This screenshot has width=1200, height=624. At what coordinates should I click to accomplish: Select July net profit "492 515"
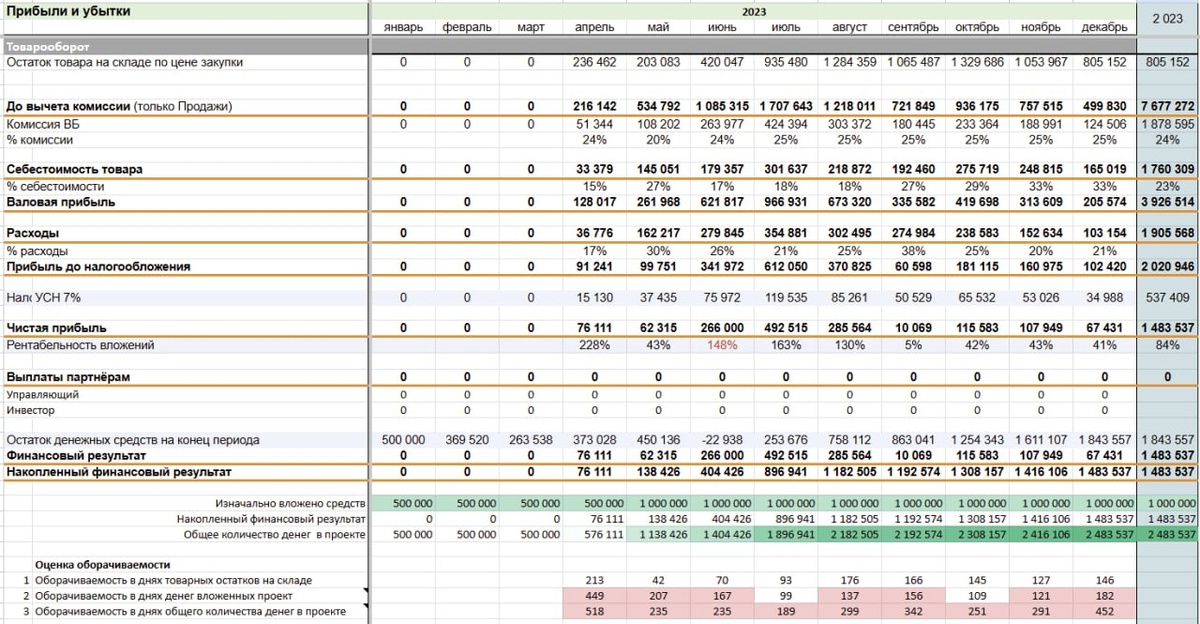(786, 328)
